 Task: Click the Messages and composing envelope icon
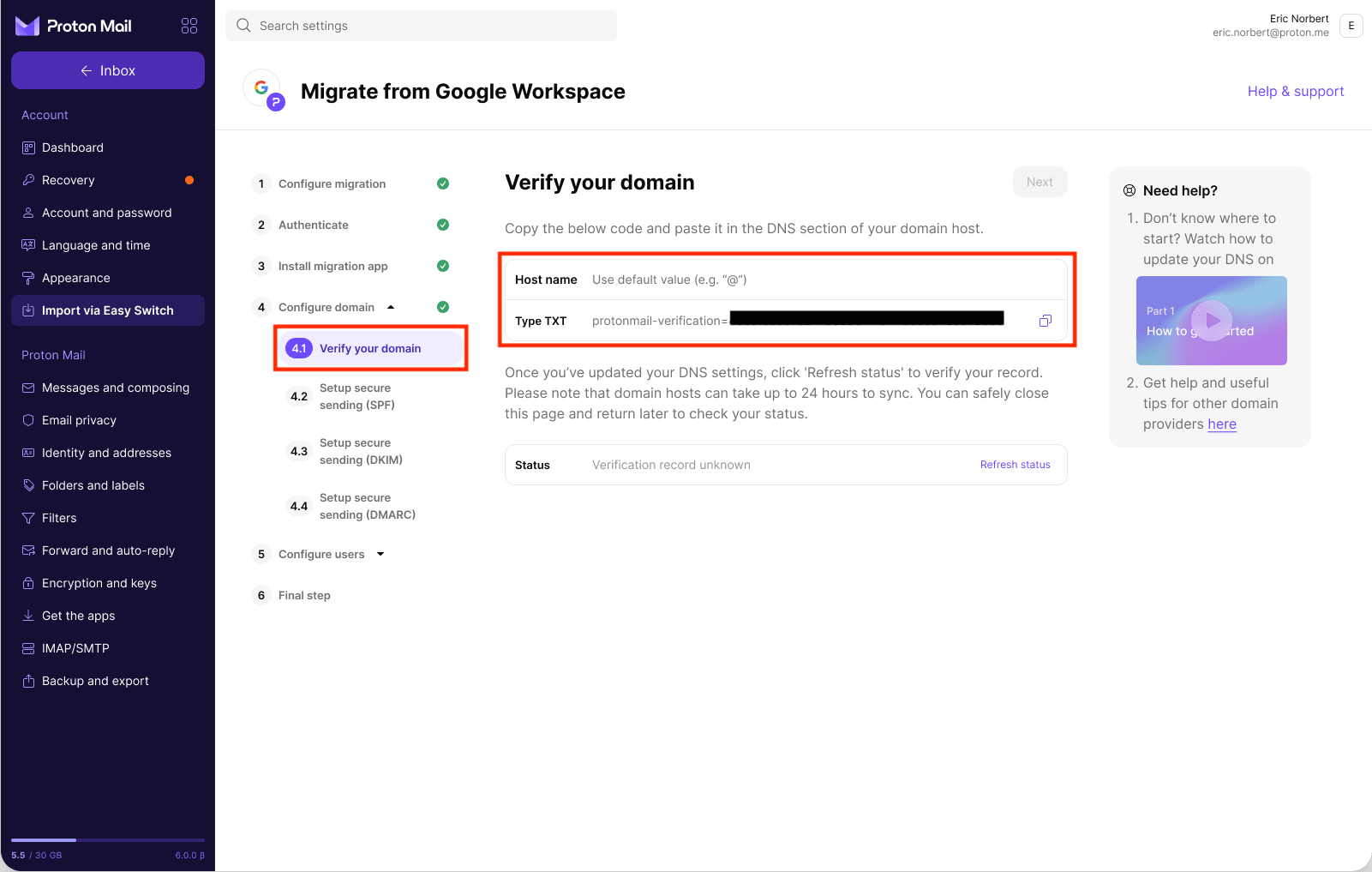(x=28, y=388)
